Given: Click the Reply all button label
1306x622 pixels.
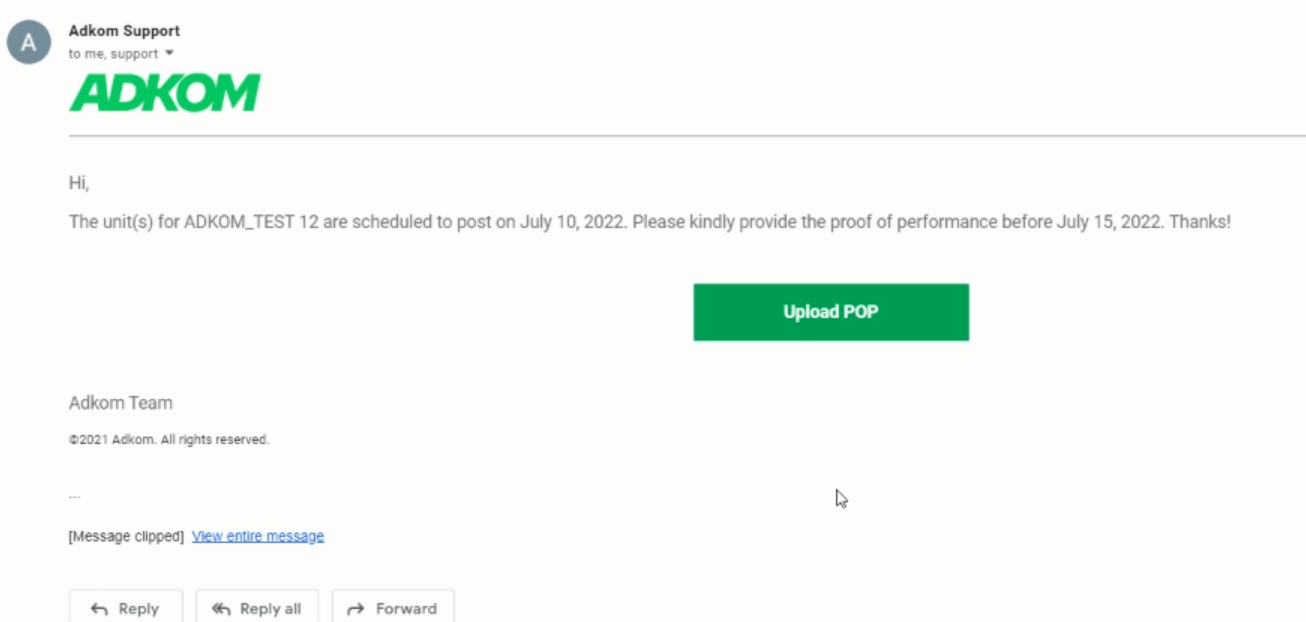Looking at the screenshot, I should point(270,608).
